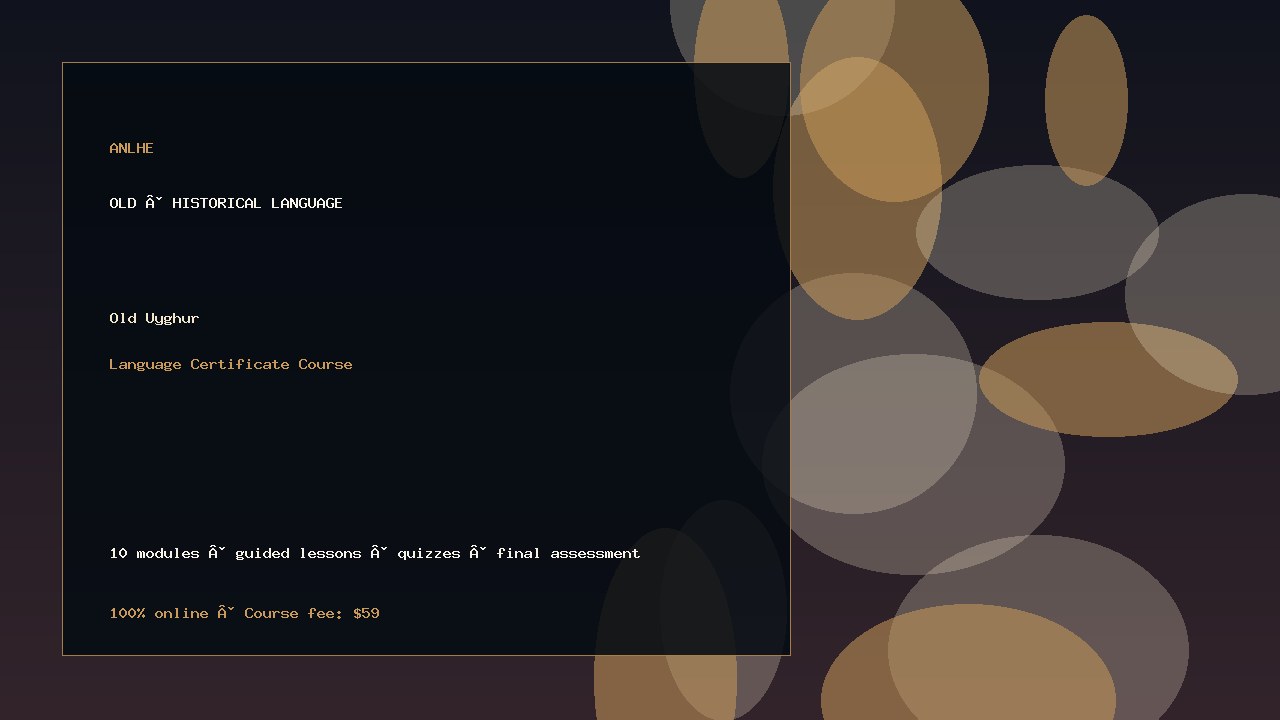
Task: Click the Old Uyghur course title
Action: 154,318
